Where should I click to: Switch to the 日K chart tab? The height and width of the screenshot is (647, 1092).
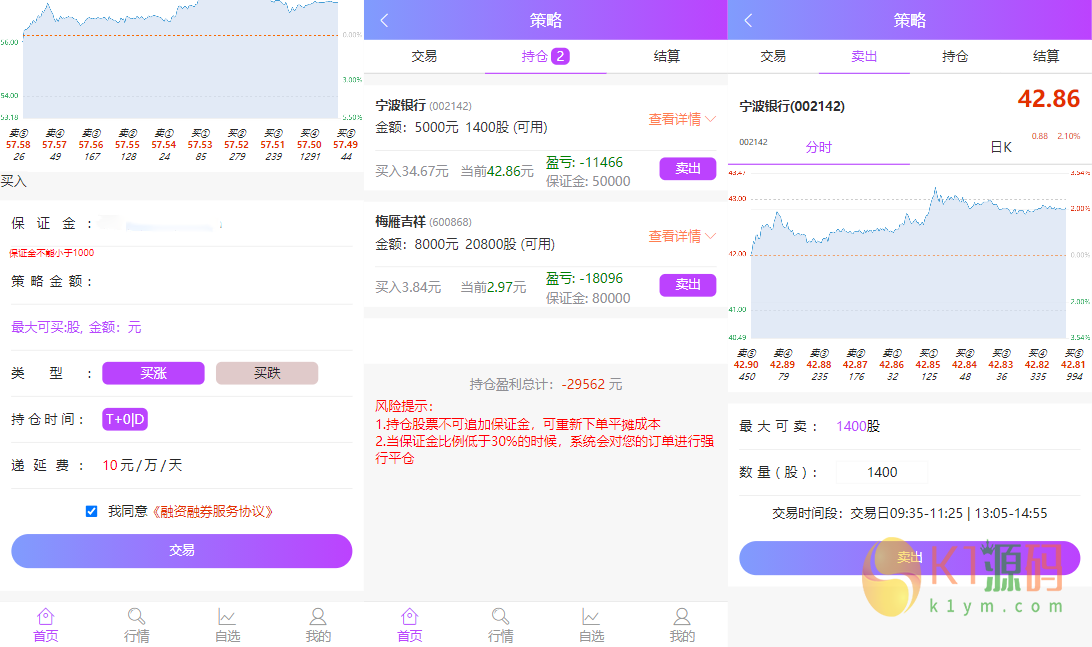tap(1000, 147)
